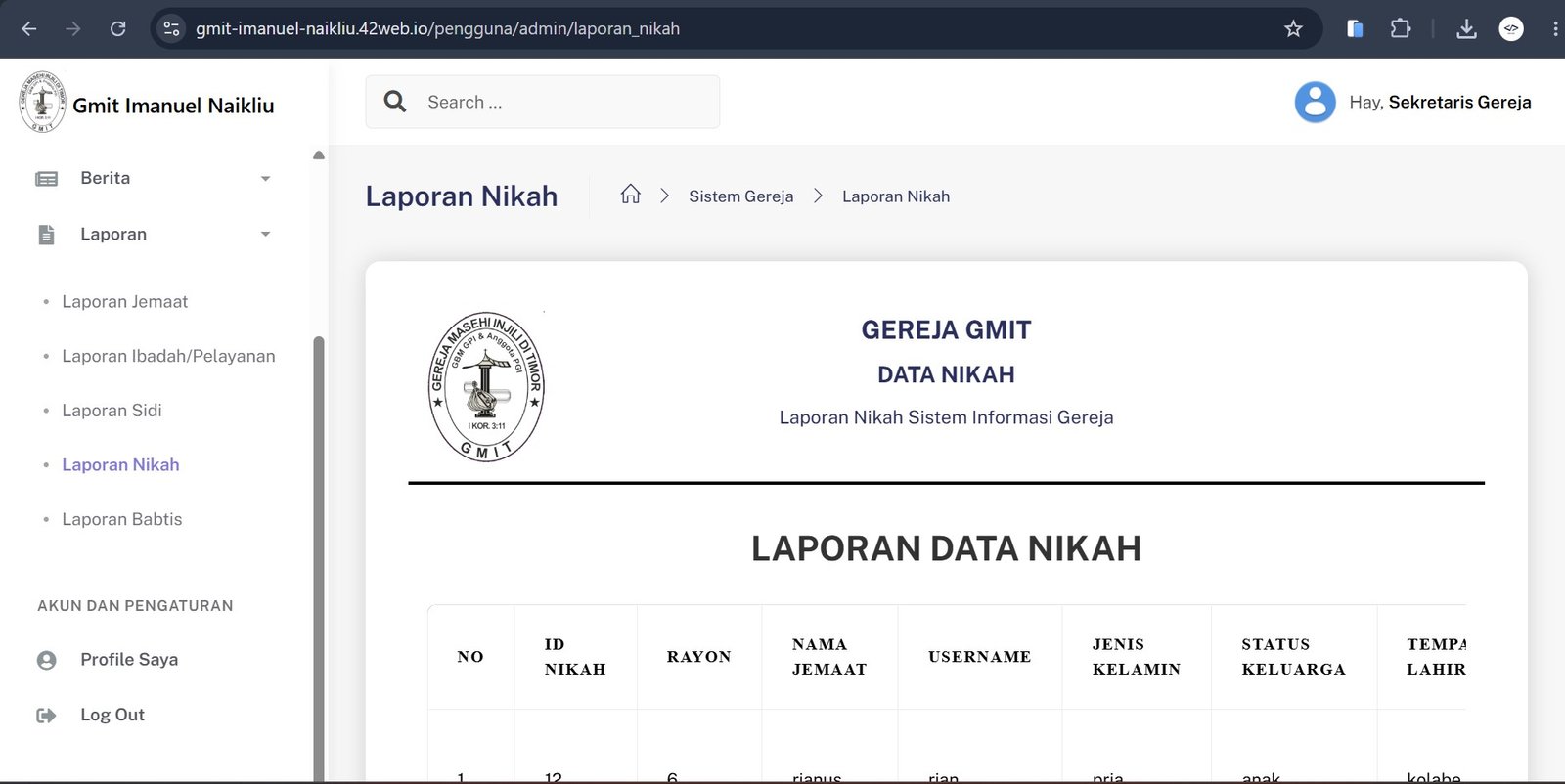Click the blue icon left of the extensions button
Viewport: 1565px width, 784px height.
(1355, 29)
